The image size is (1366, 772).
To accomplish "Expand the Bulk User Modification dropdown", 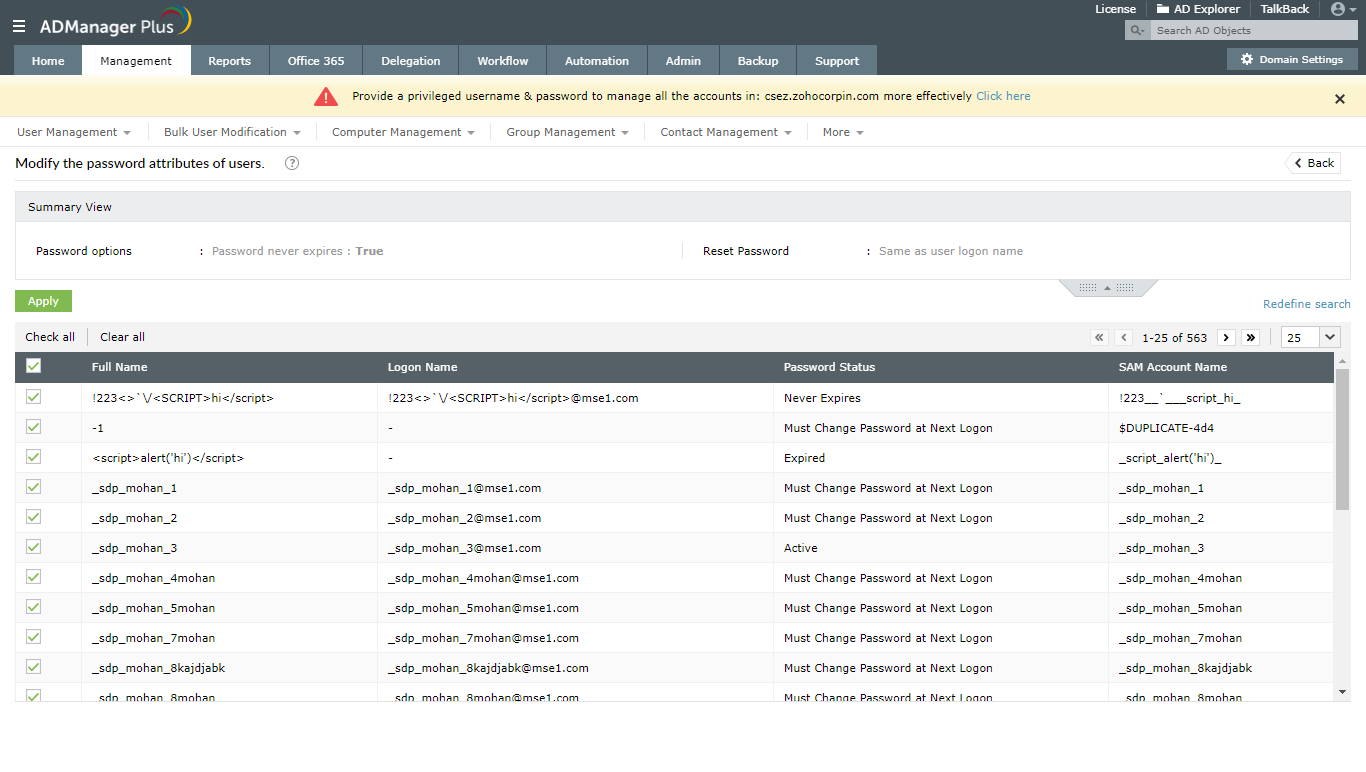I will [x=232, y=132].
